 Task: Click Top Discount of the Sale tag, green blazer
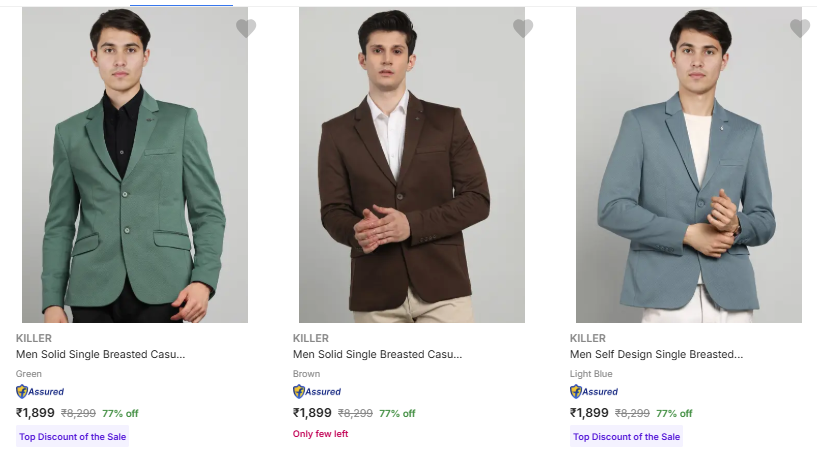(x=73, y=437)
